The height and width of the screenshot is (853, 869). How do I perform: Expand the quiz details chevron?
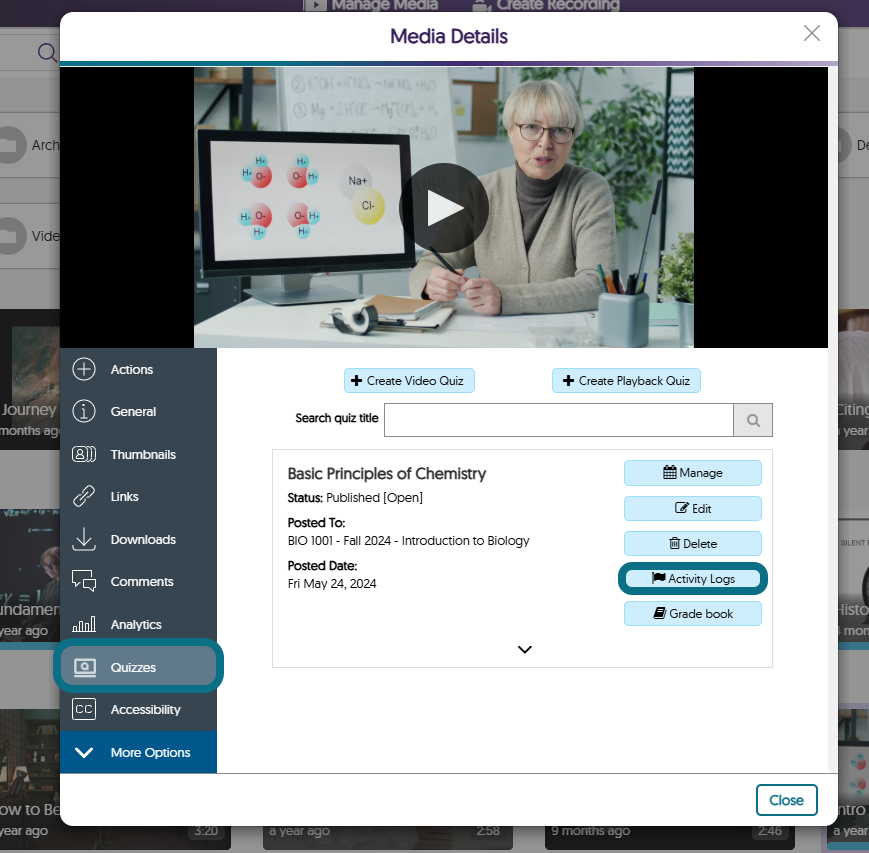point(524,650)
